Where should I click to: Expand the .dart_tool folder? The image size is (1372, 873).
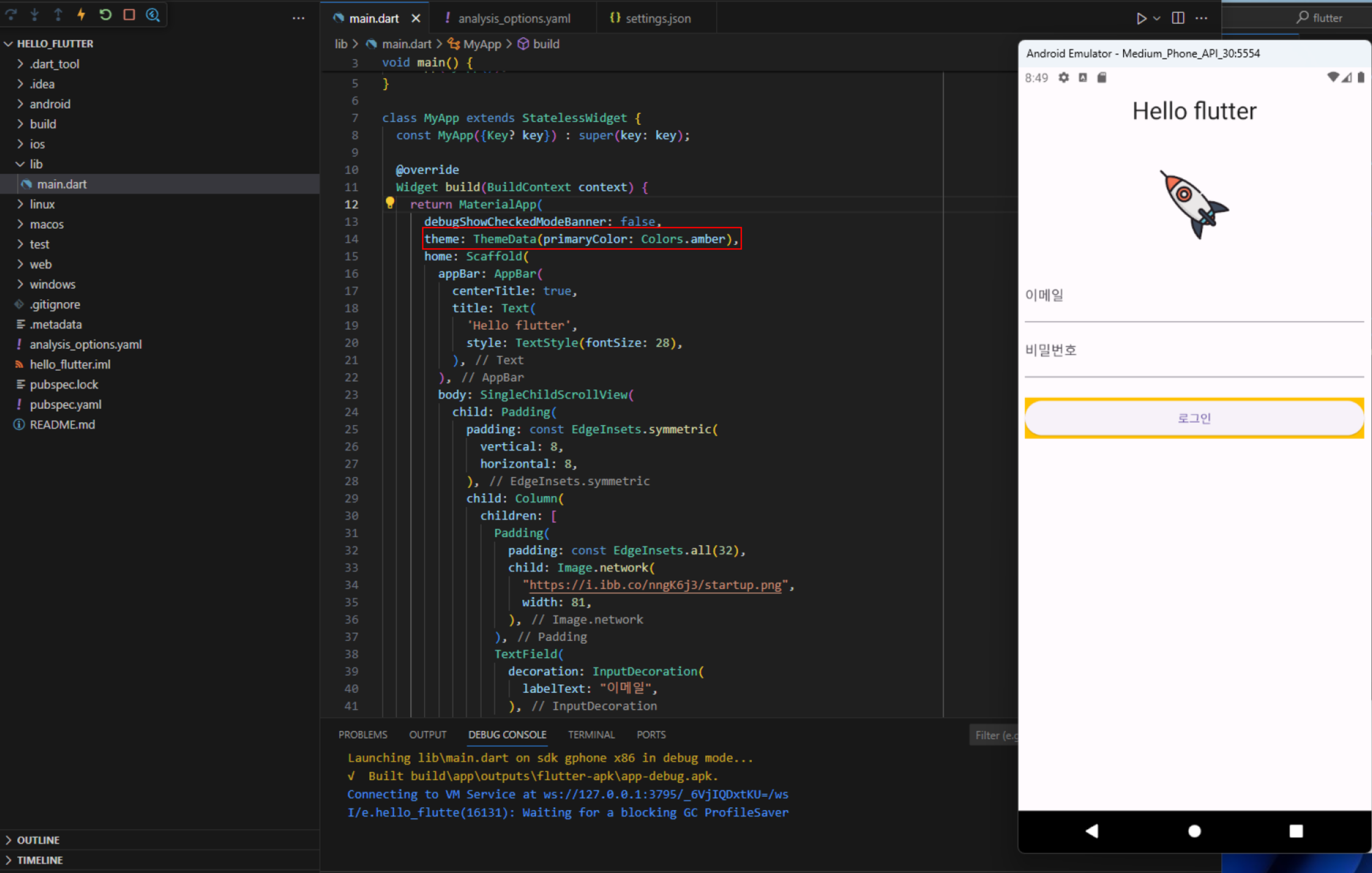(x=20, y=64)
